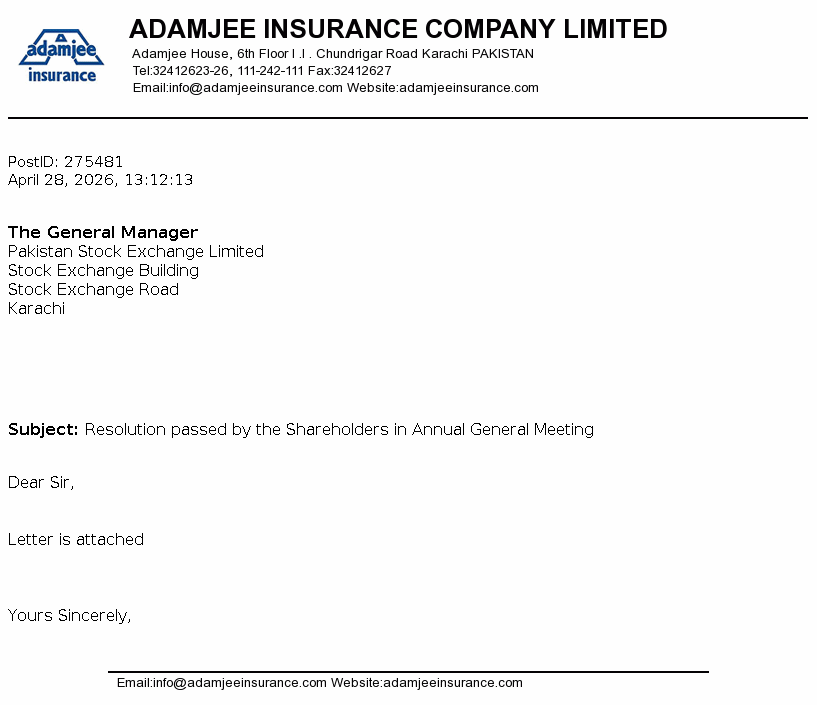Screen dimensions: 817x705
Task: Click the Adamjee Insurance logo
Action: (61, 56)
